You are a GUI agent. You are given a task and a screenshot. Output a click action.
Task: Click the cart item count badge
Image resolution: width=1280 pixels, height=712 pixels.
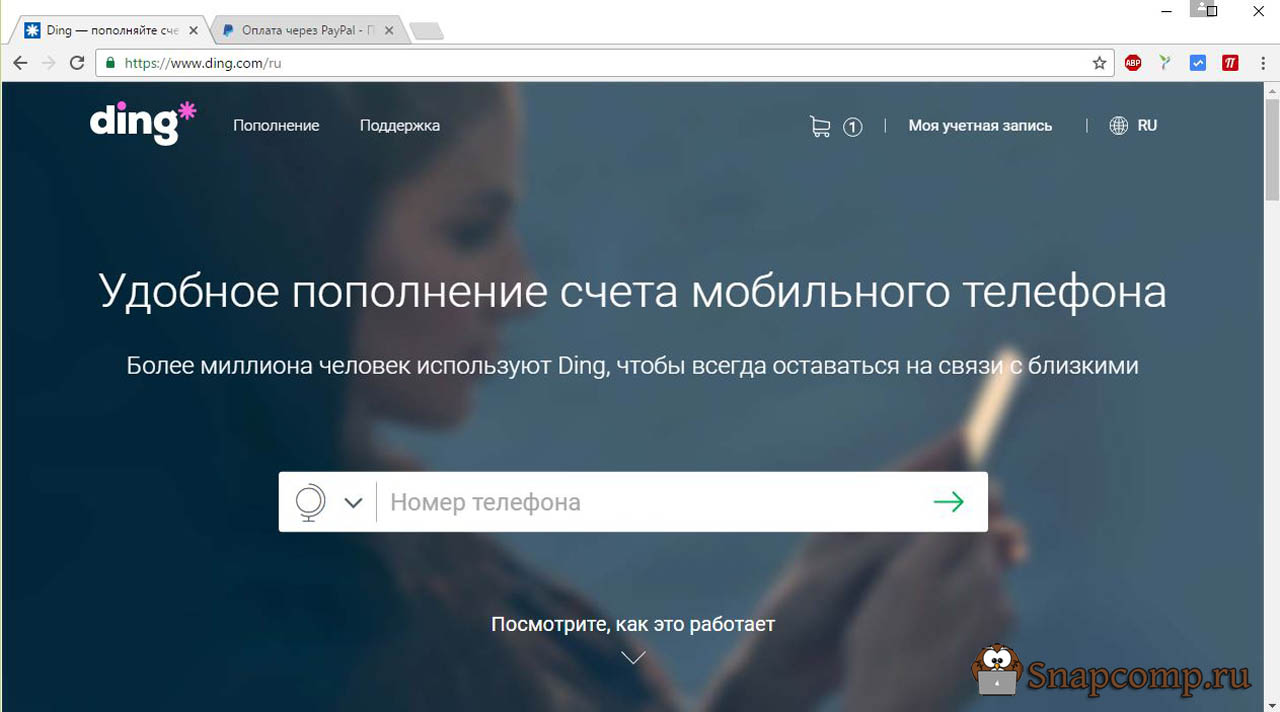pyautogui.click(x=852, y=127)
